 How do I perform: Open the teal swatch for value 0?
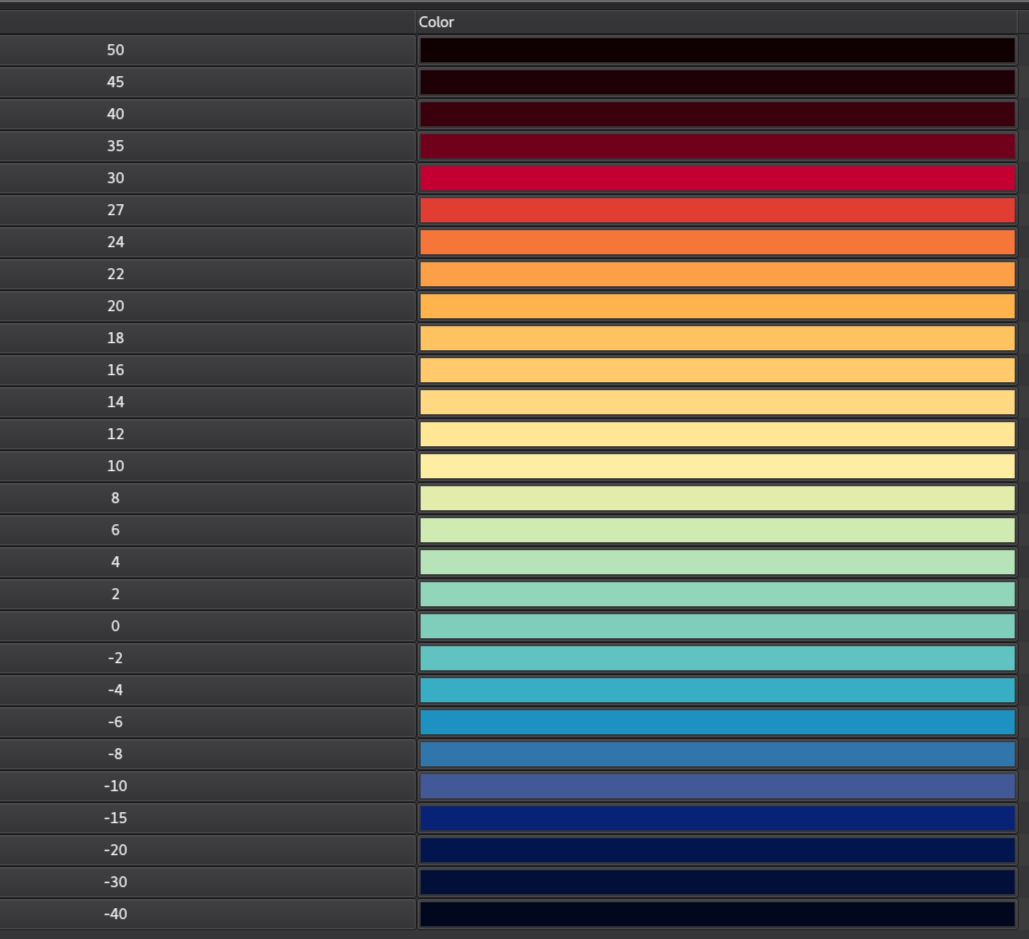point(715,626)
